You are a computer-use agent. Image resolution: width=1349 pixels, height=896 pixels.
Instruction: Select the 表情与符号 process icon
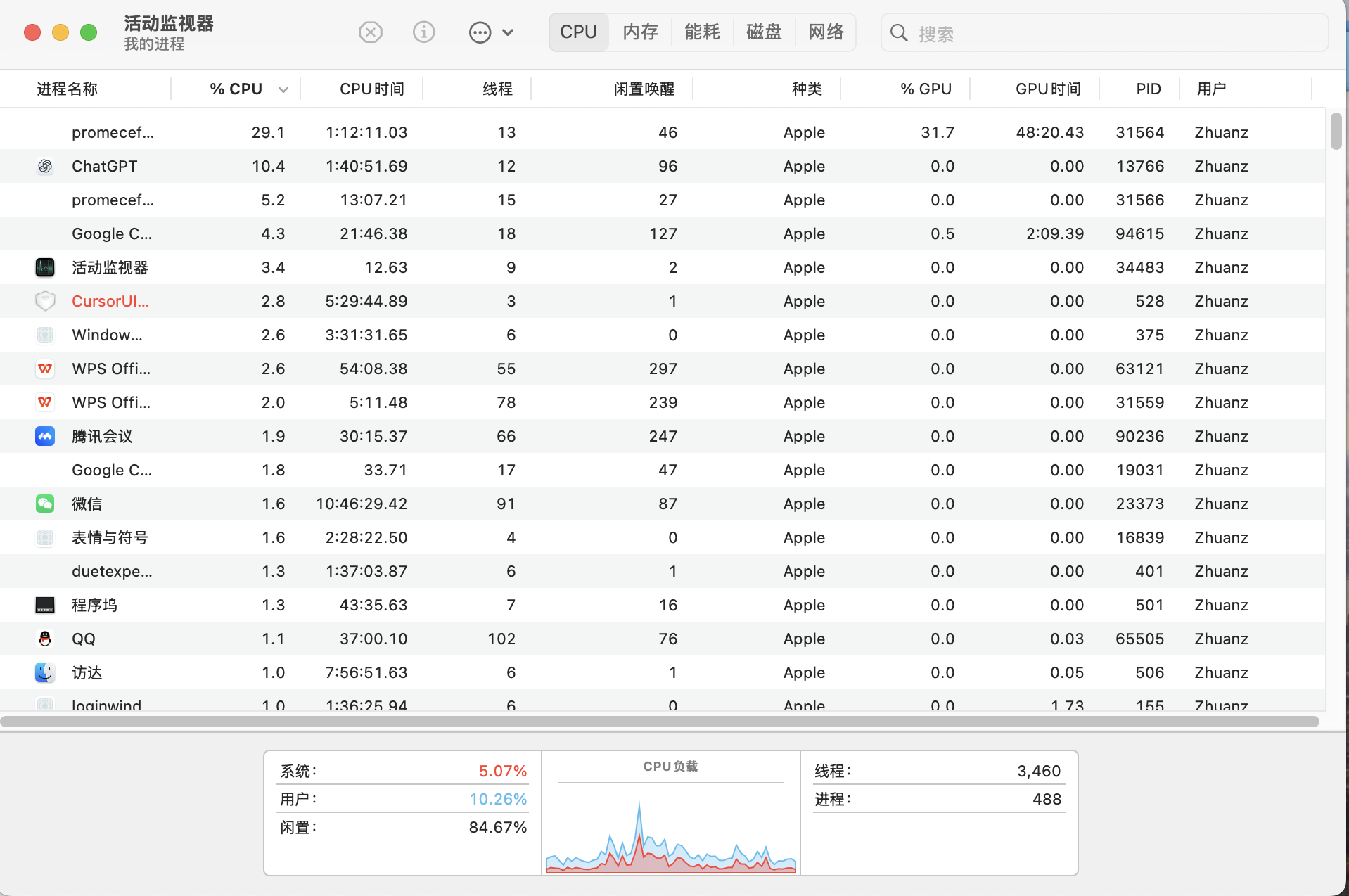45,537
